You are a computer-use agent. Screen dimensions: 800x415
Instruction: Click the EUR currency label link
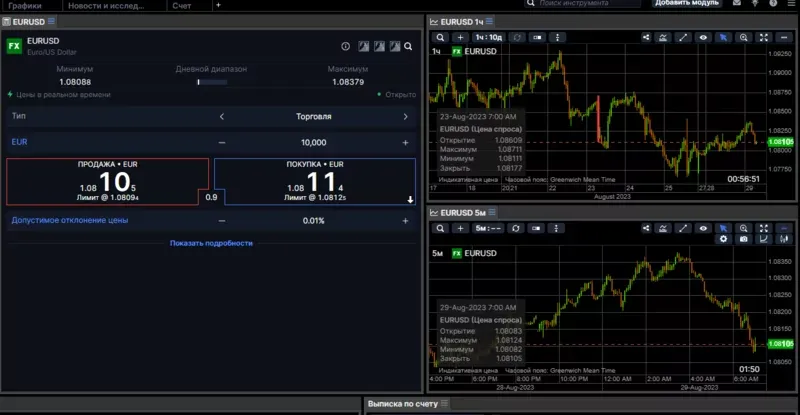[x=19, y=142]
